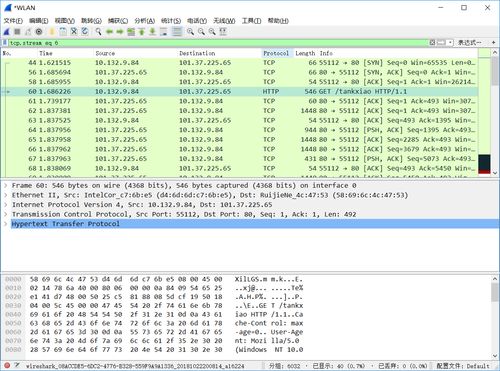Expand Hypertext Transfer Protocol details
The image size is (500, 371).
click(5, 224)
